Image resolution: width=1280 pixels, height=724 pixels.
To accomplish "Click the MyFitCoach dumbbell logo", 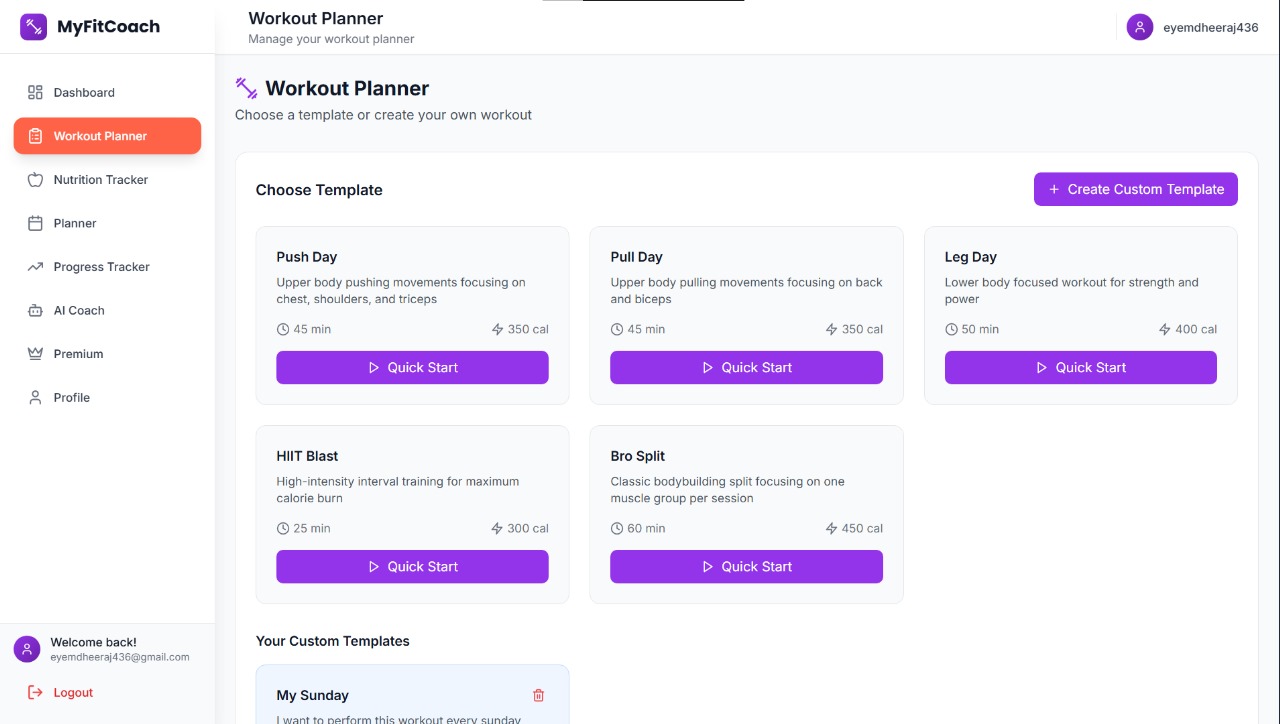I will pos(33,26).
